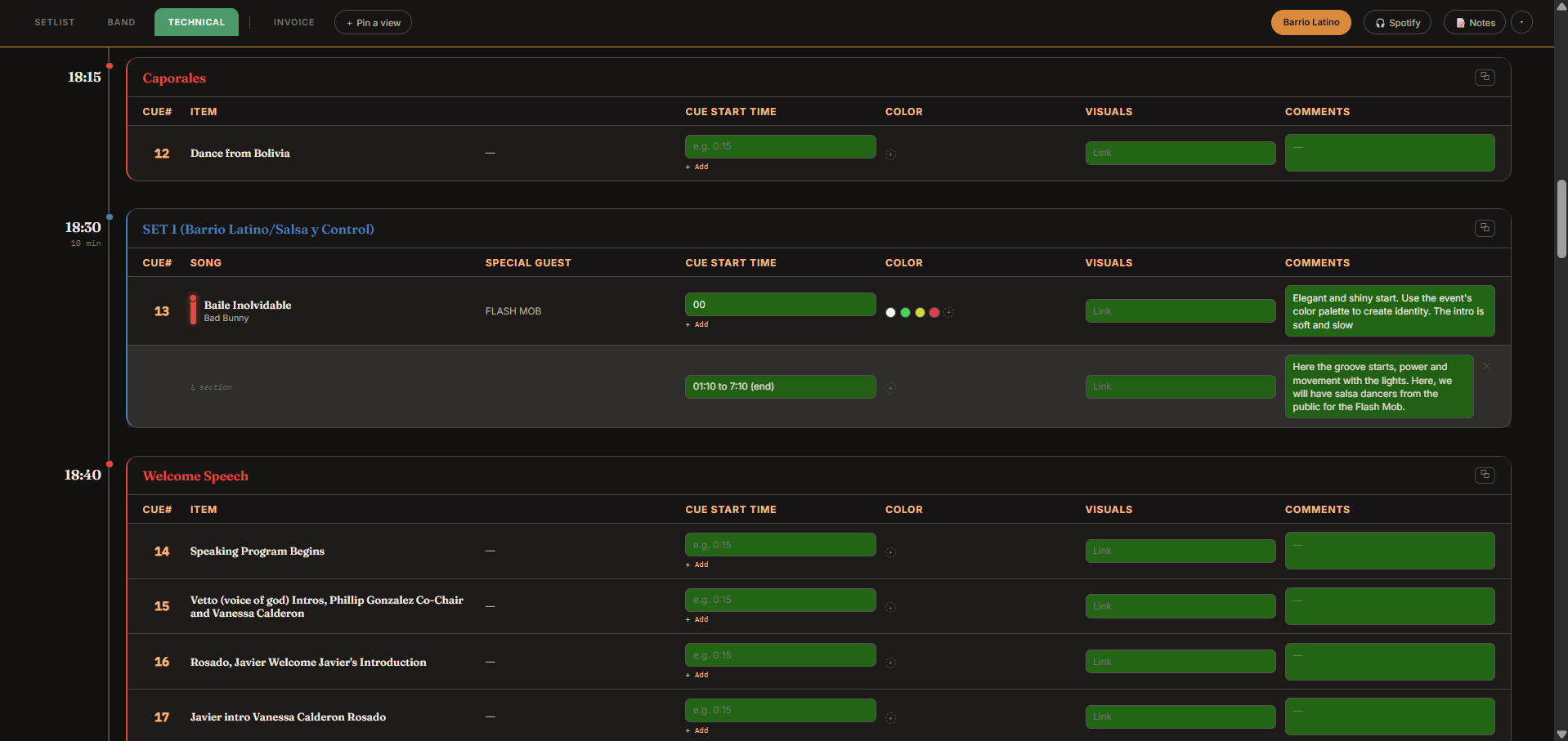Image resolution: width=1568 pixels, height=741 pixels.
Task: Click Add under Speaking Program Begins cue time
Action: 697,565
